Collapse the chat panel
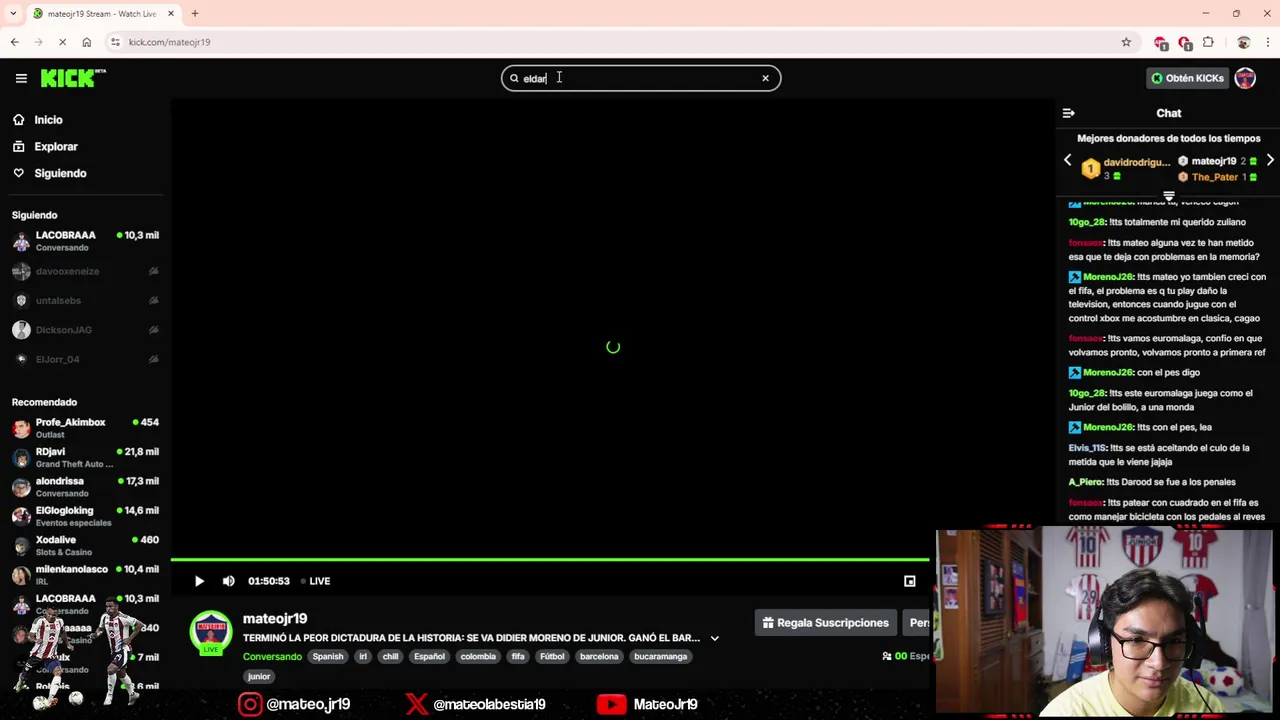The width and height of the screenshot is (1280, 720). [1068, 113]
